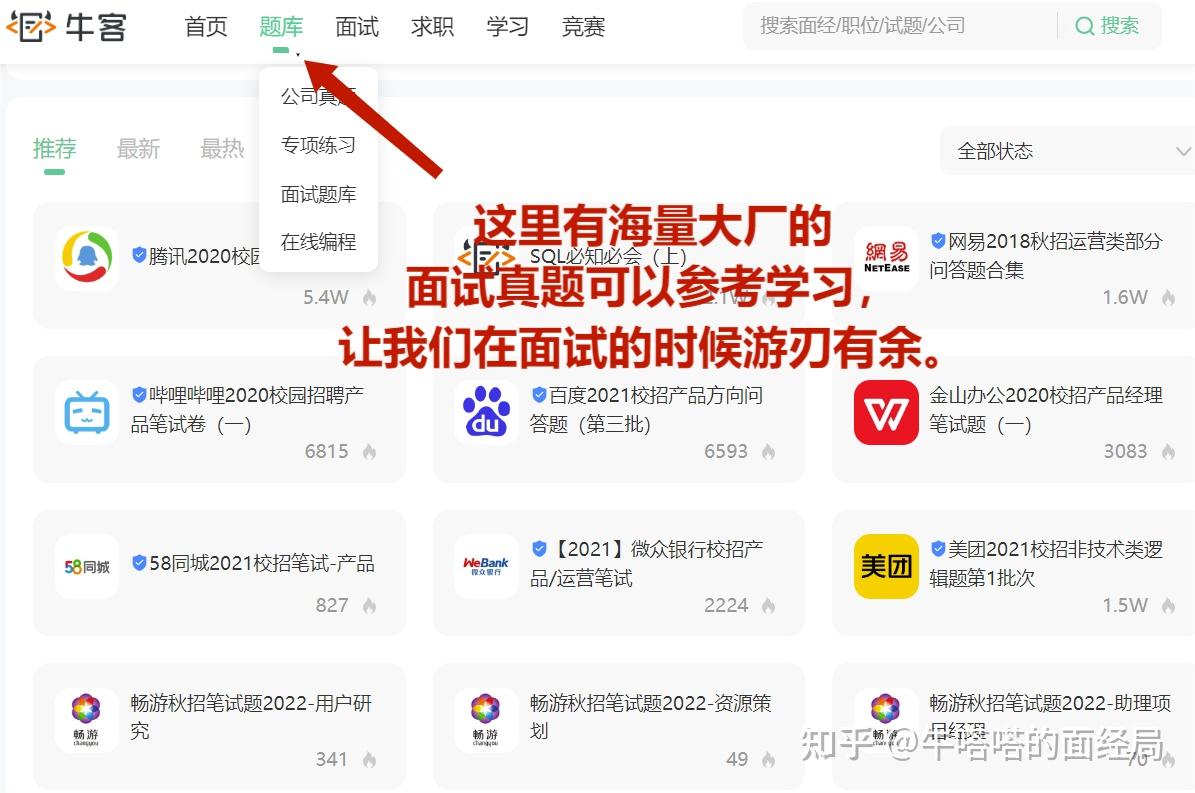
Task: Open the 学习 nav tab
Action: (x=508, y=27)
